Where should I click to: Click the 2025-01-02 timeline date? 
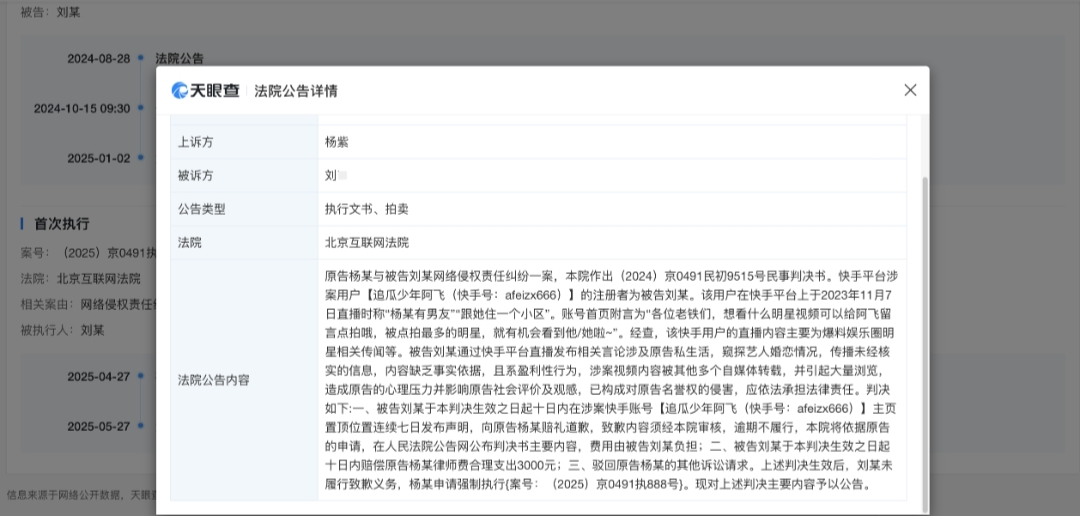tap(98, 158)
